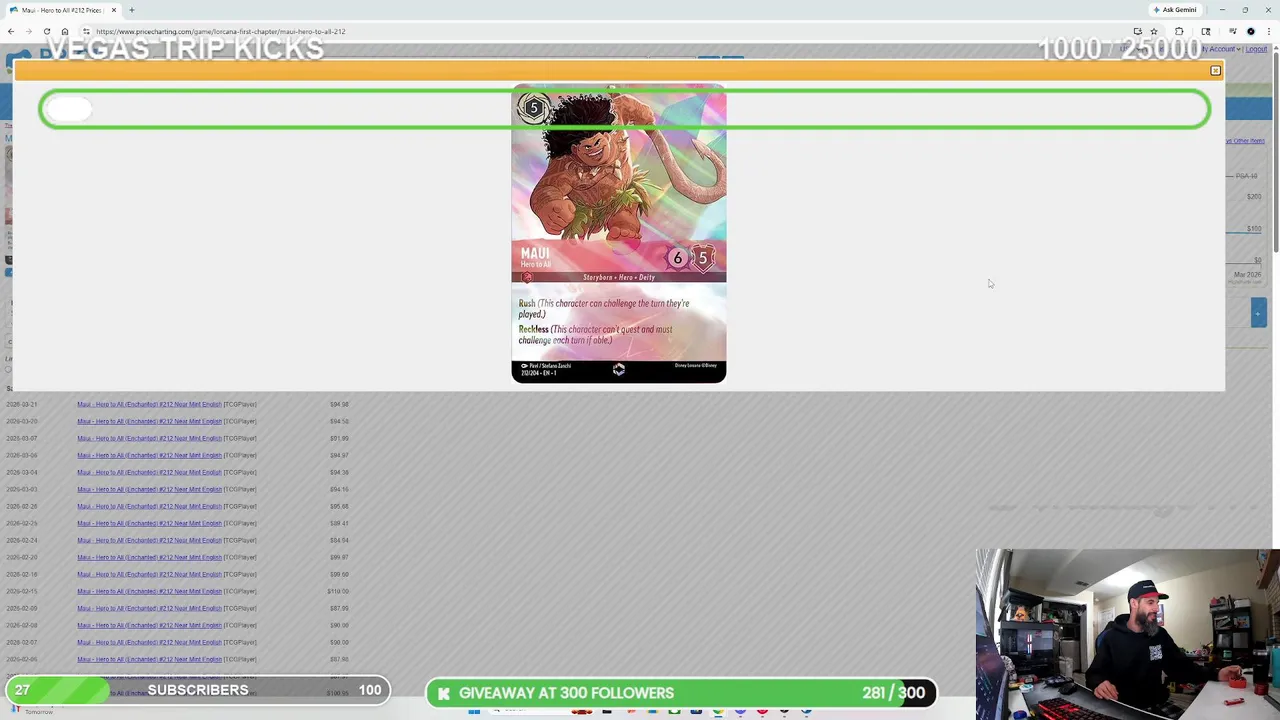Click the Logout link
The image size is (1280, 720).
(x=1256, y=49)
